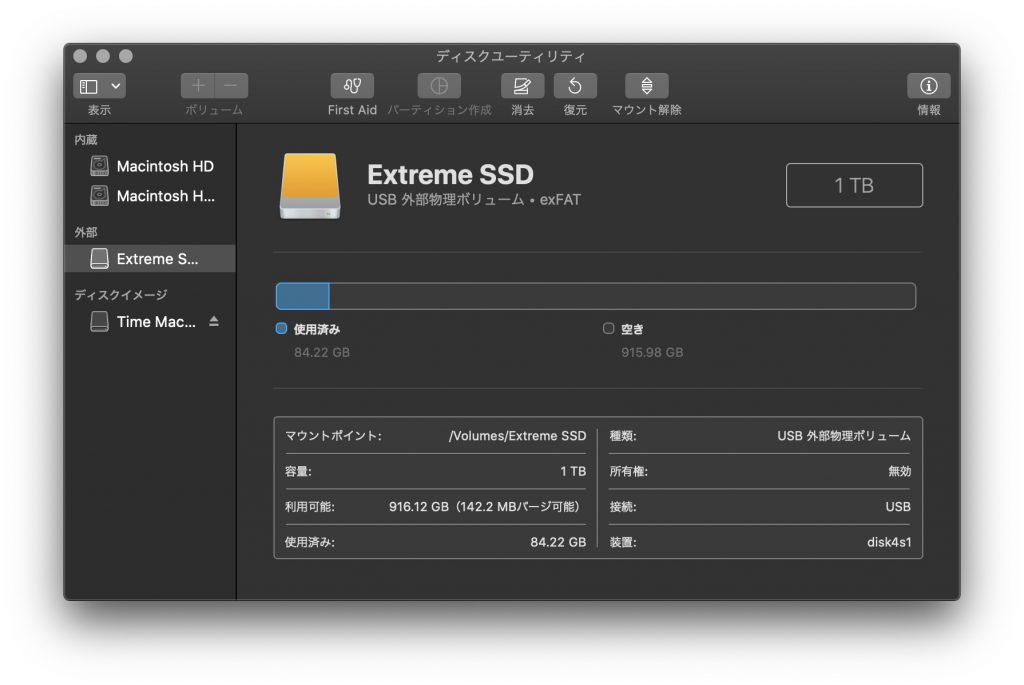
Task: Open the info (情報) icon
Action: pyautogui.click(x=929, y=86)
